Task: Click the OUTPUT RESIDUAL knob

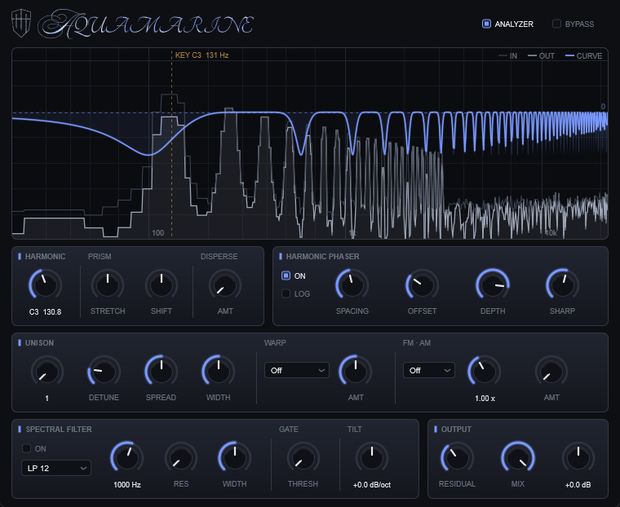Action: [457, 458]
